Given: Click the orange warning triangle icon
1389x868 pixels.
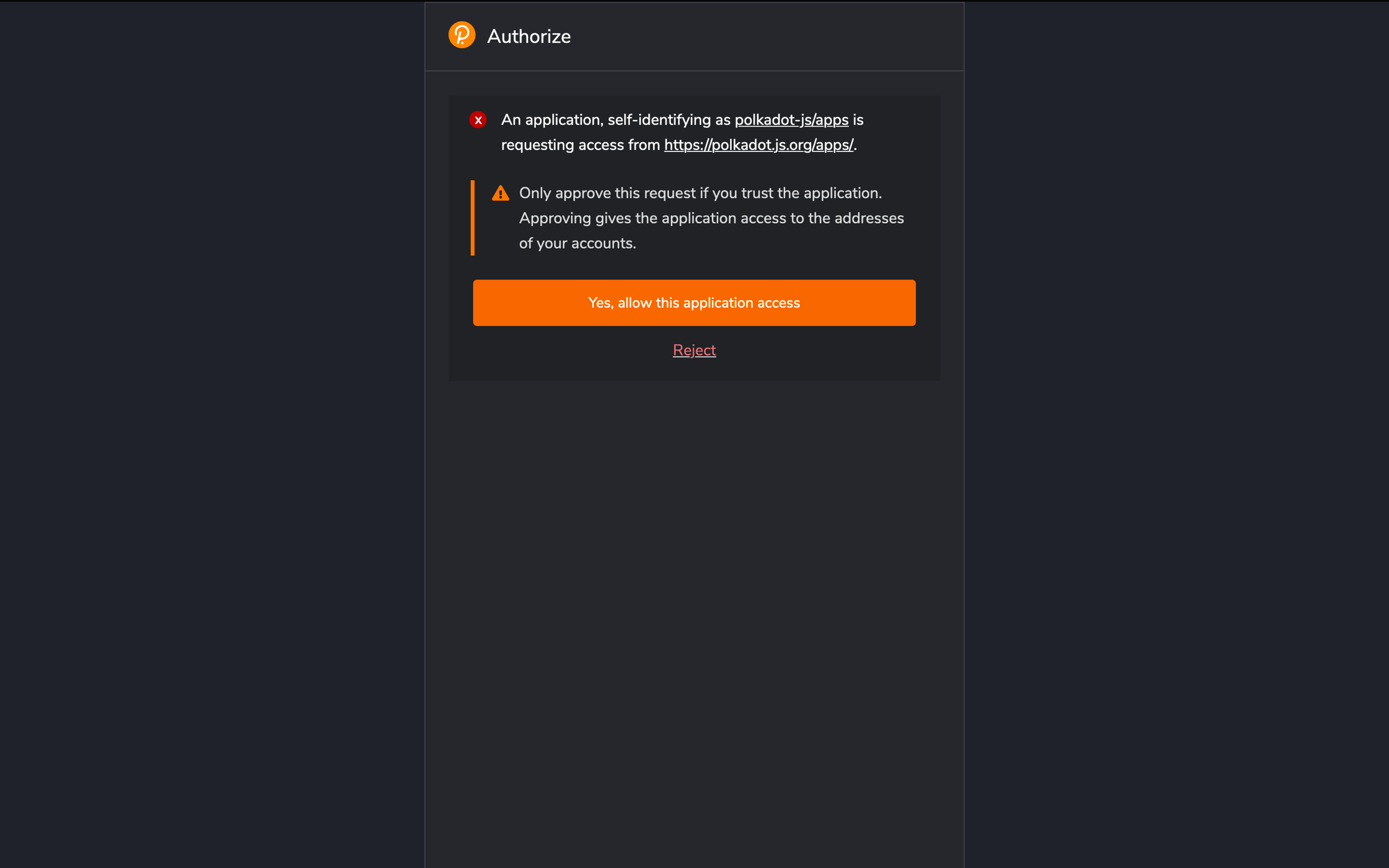Looking at the screenshot, I should pyautogui.click(x=500, y=193).
